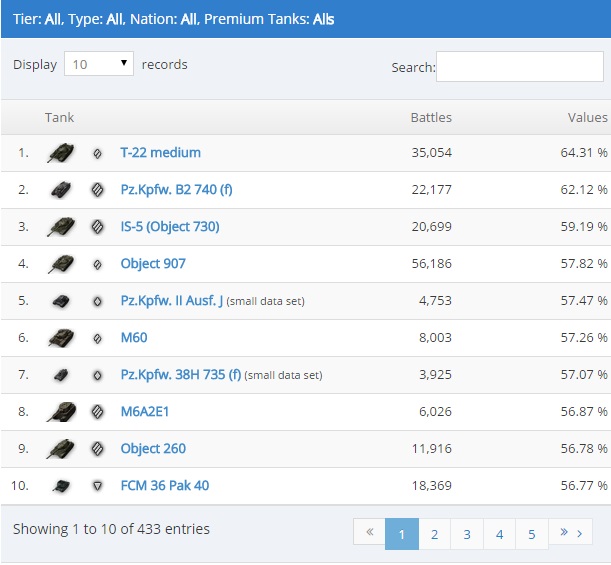Click 'Showing 1 to 10 of 433 entries' text
Viewport: 611px width, 565px height.
pos(111,529)
